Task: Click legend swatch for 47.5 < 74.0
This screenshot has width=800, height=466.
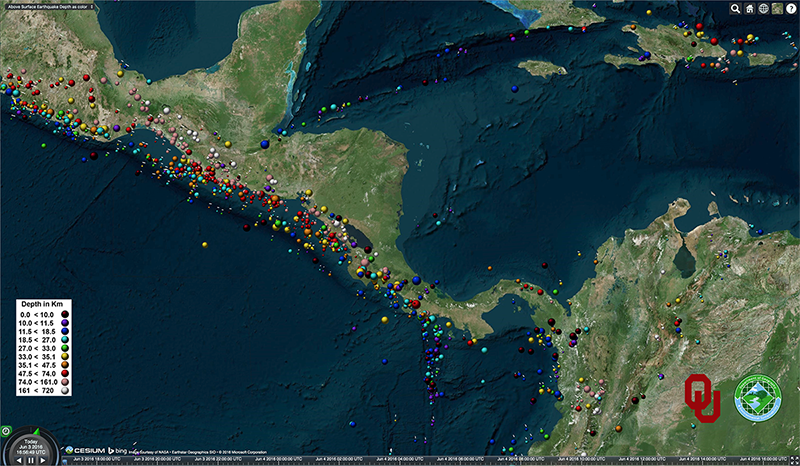Action: 65,374
